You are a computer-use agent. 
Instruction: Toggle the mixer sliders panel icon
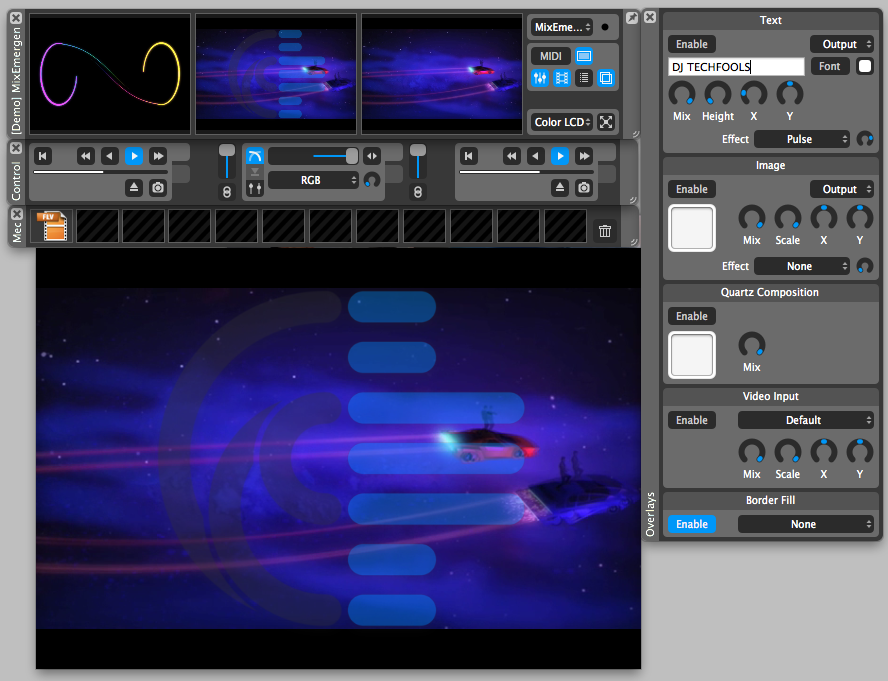click(x=540, y=78)
